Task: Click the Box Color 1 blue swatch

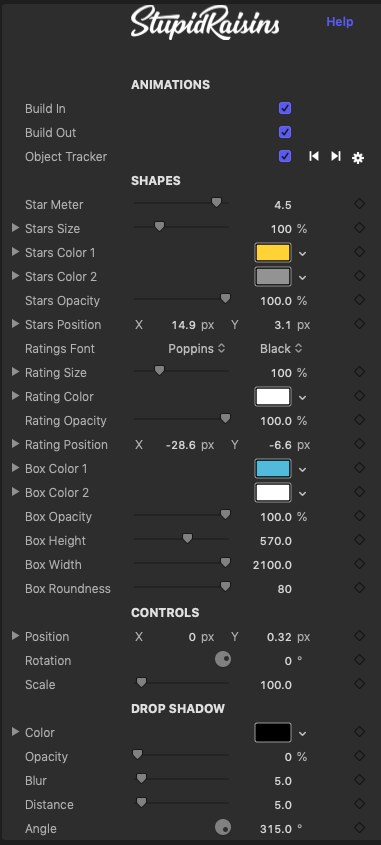Action: tap(273, 468)
